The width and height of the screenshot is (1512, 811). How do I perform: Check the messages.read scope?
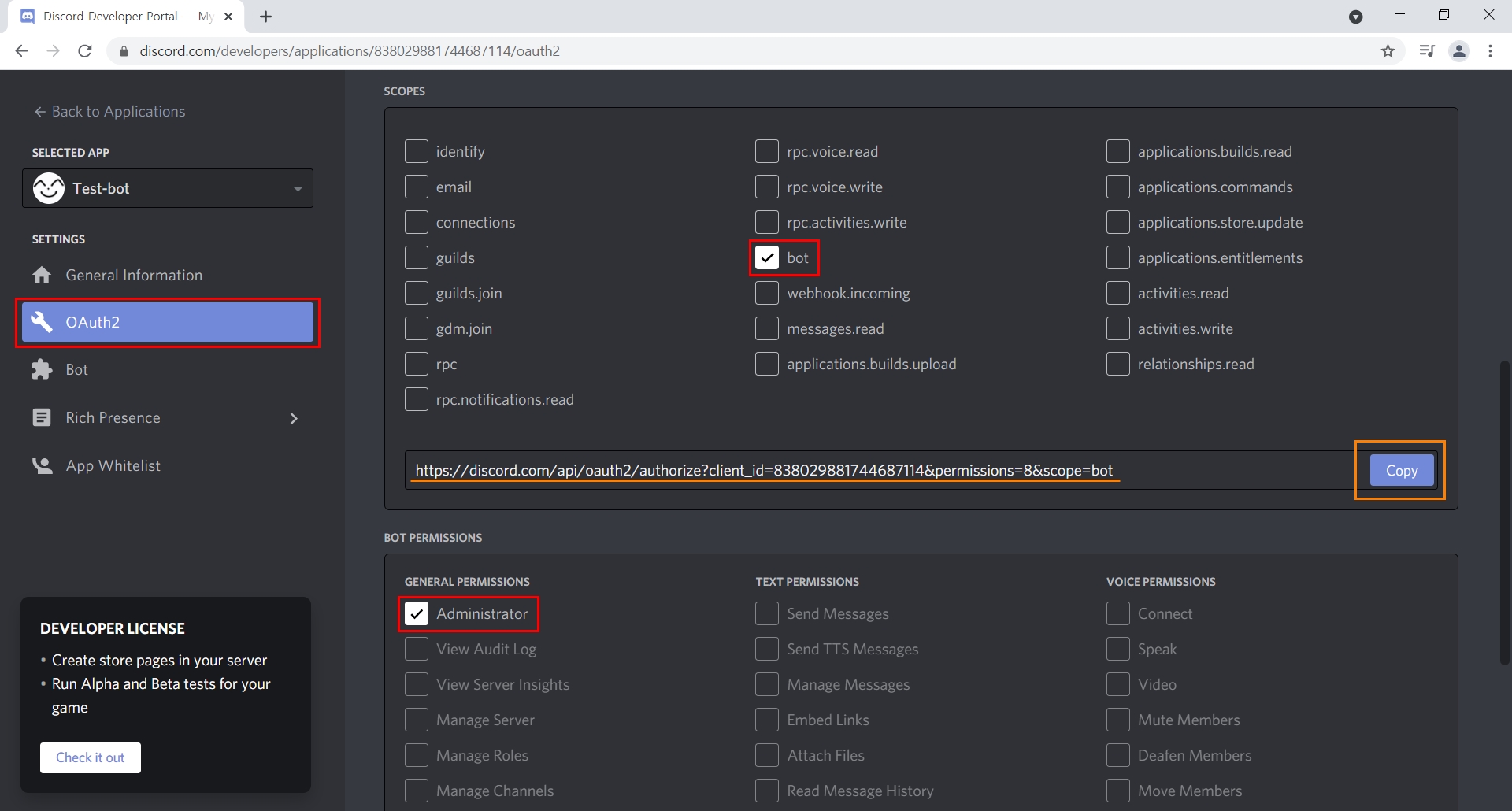pos(767,328)
